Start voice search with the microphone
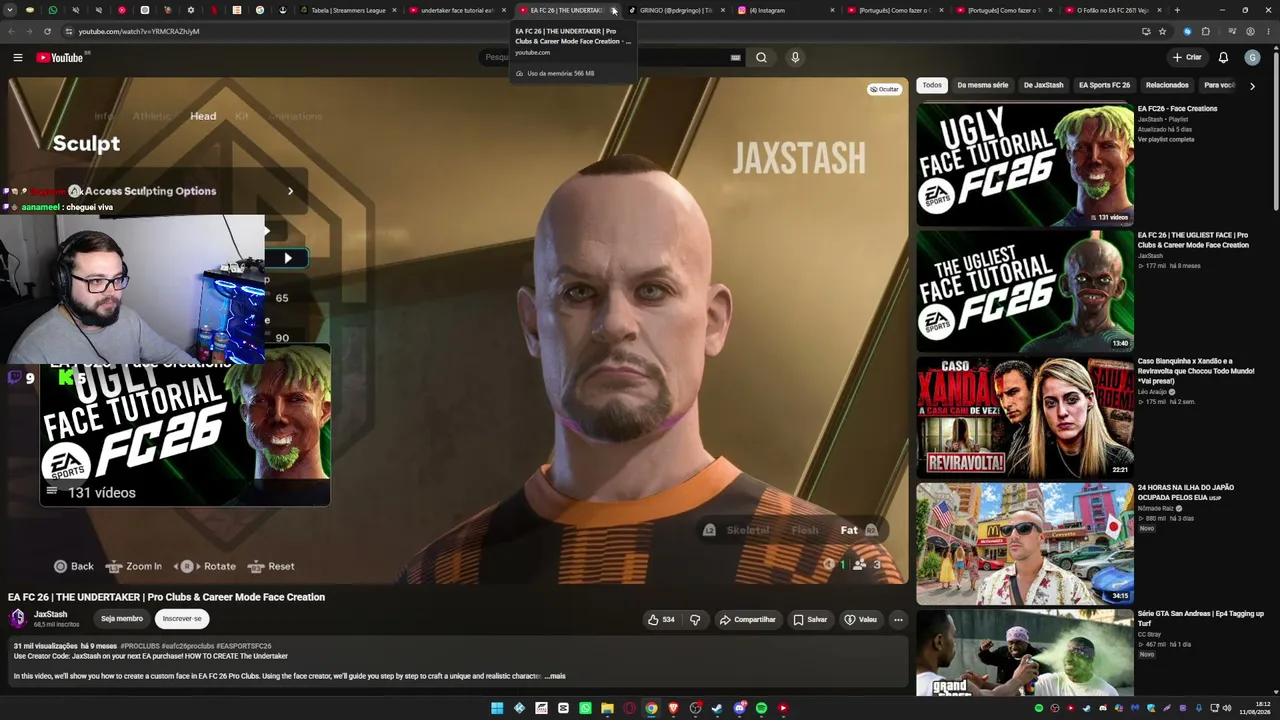1280x720 pixels. point(795,57)
